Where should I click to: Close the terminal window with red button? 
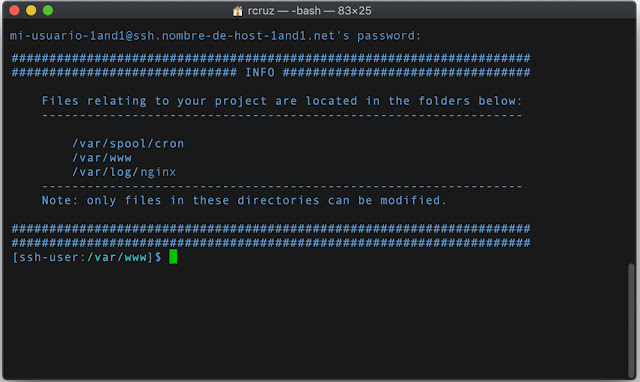point(15,10)
